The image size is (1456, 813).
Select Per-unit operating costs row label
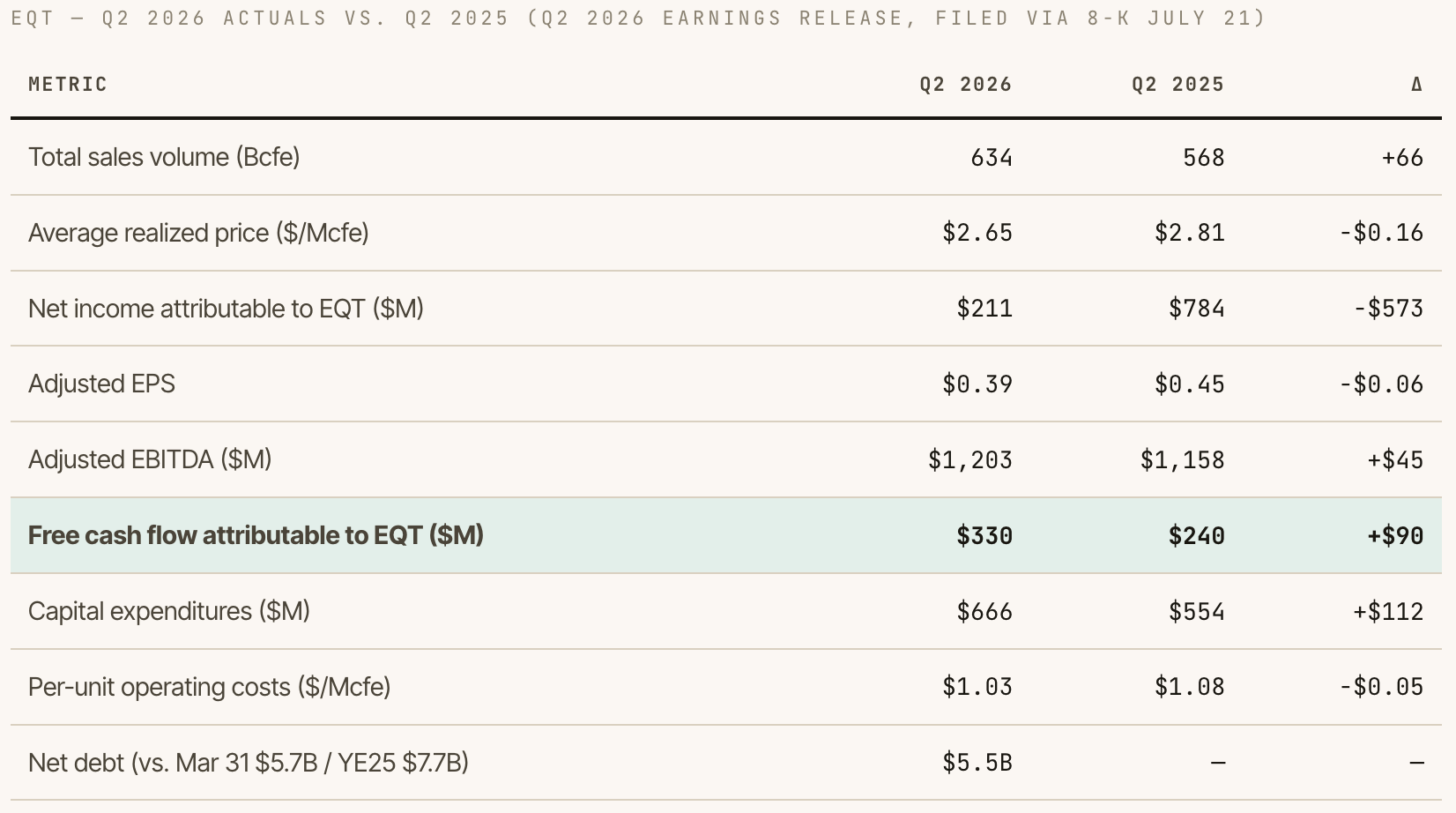(209, 687)
